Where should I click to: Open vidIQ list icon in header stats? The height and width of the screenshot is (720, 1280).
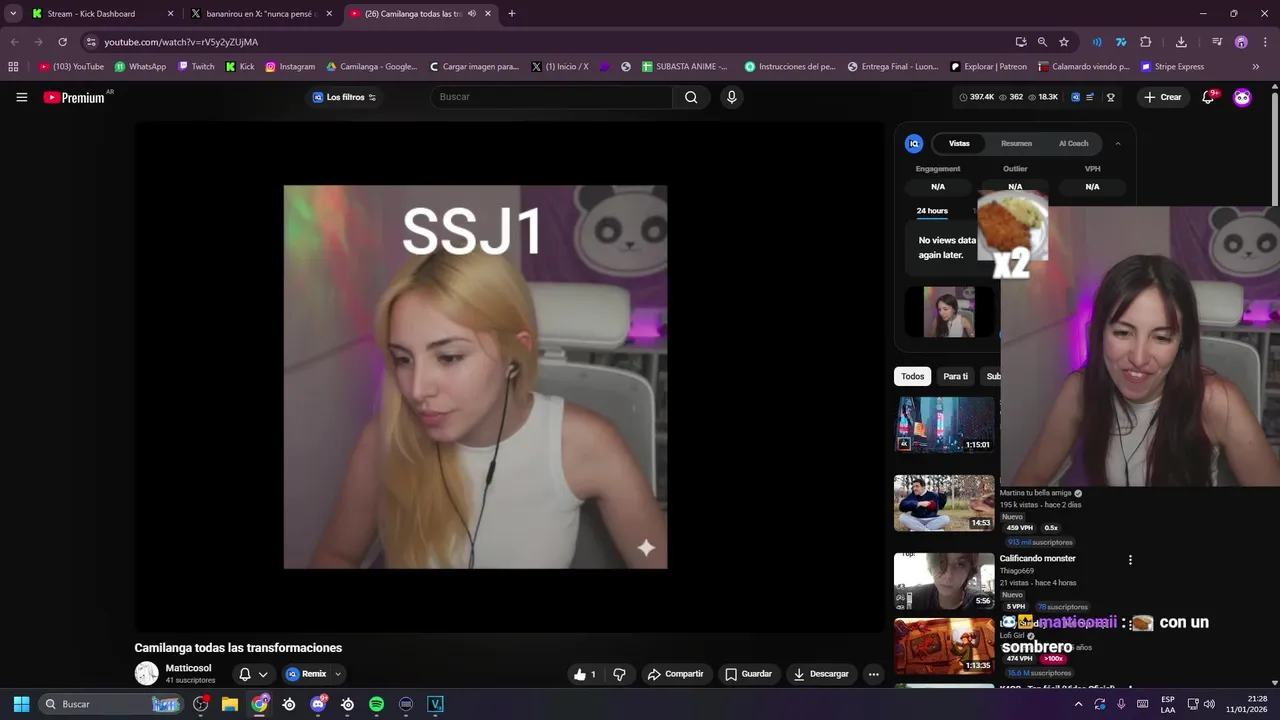pyautogui.click(x=1090, y=97)
